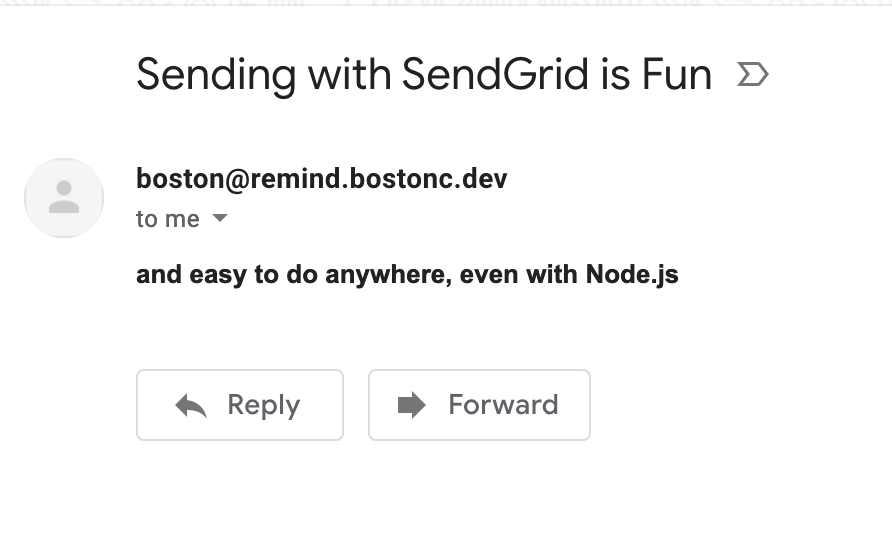
Task: Click the curved reply arrow icon
Action: point(191,406)
